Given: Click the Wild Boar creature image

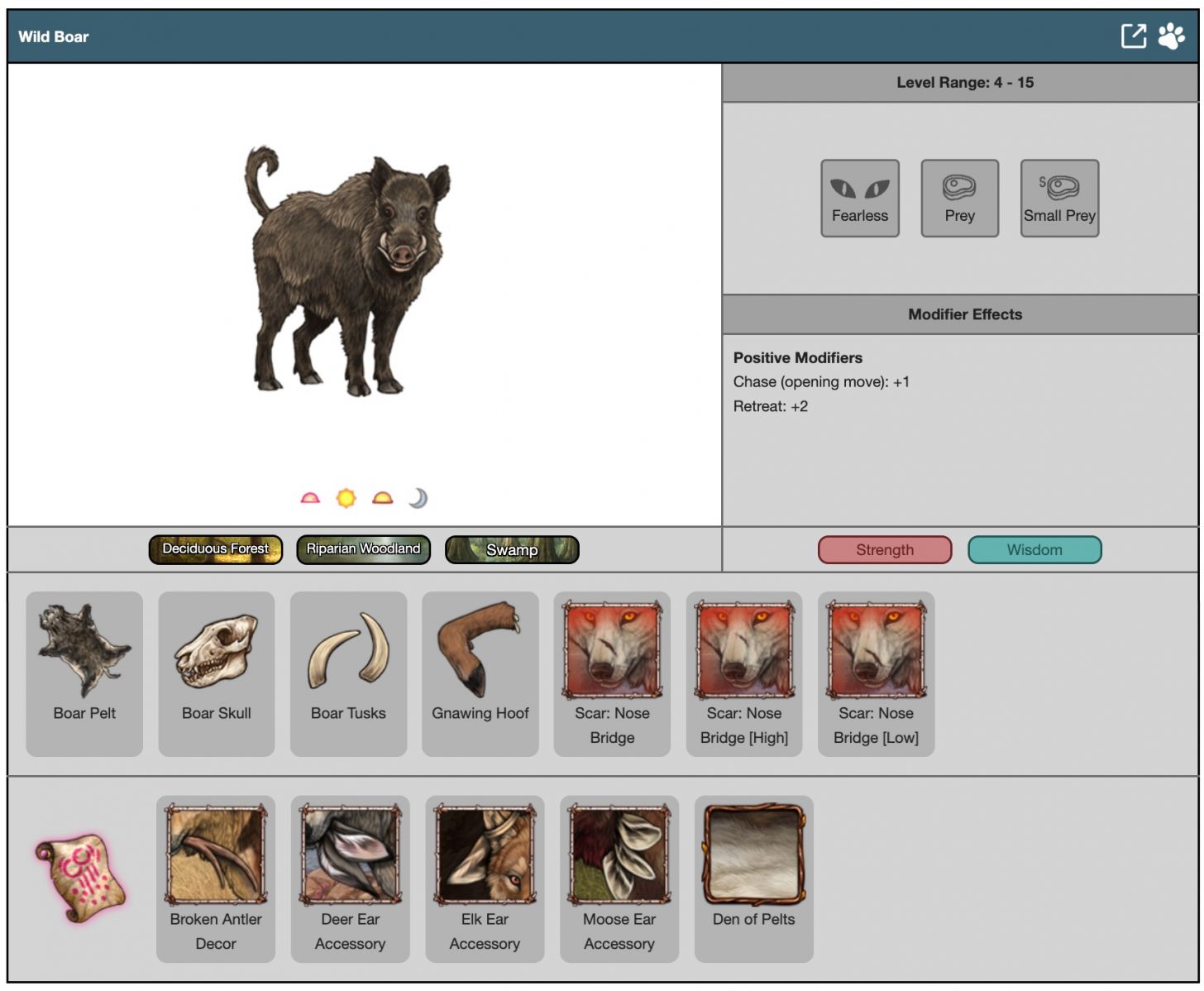Looking at the screenshot, I should pyautogui.click(x=349, y=271).
